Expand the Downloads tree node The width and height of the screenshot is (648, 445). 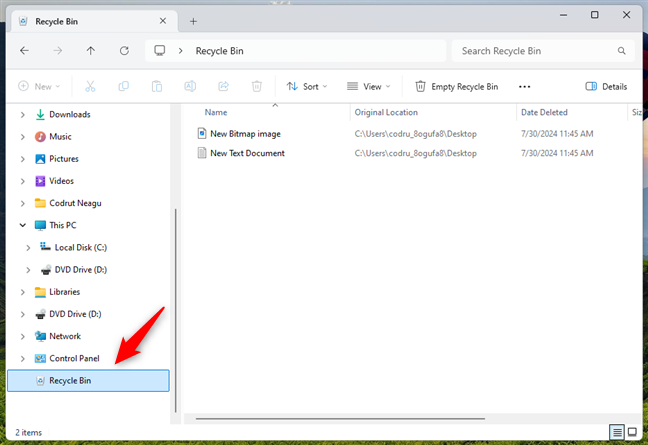click(23, 114)
